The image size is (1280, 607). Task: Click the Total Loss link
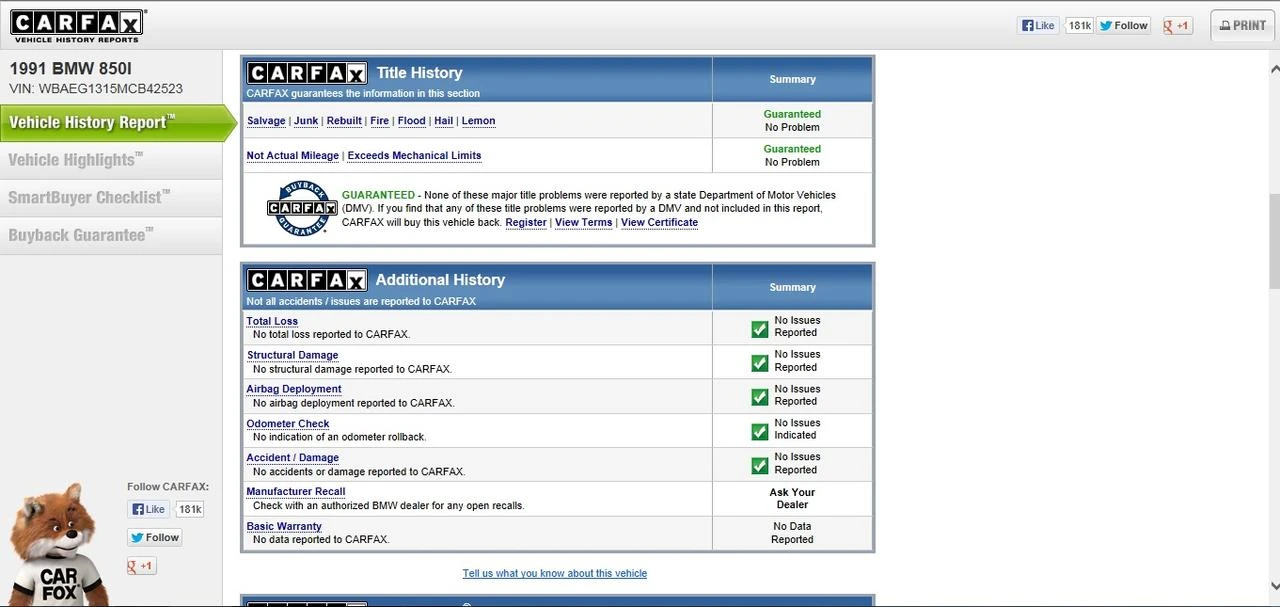coord(272,322)
